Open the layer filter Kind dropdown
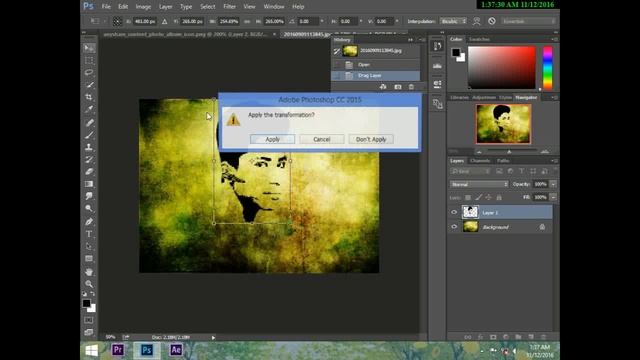The image size is (640, 360). (470, 171)
